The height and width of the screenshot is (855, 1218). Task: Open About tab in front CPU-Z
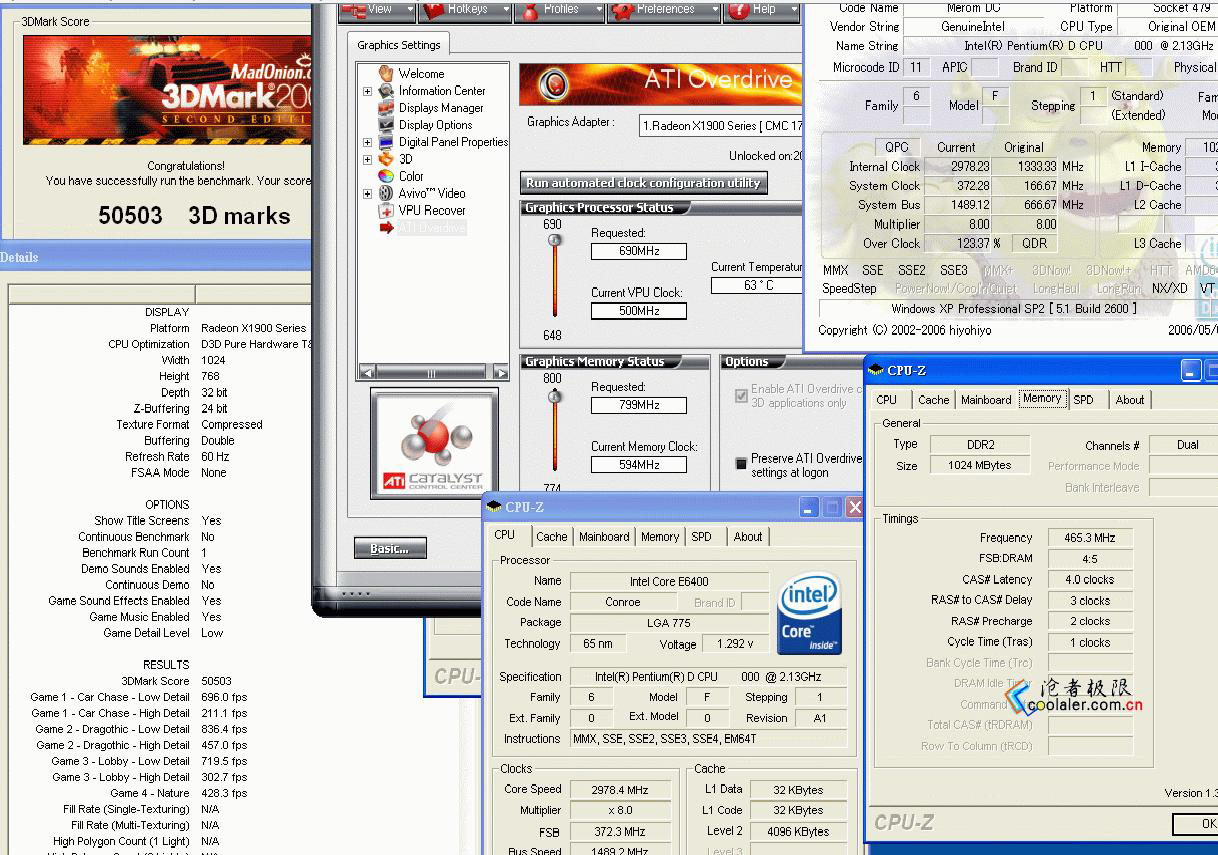coord(748,537)
